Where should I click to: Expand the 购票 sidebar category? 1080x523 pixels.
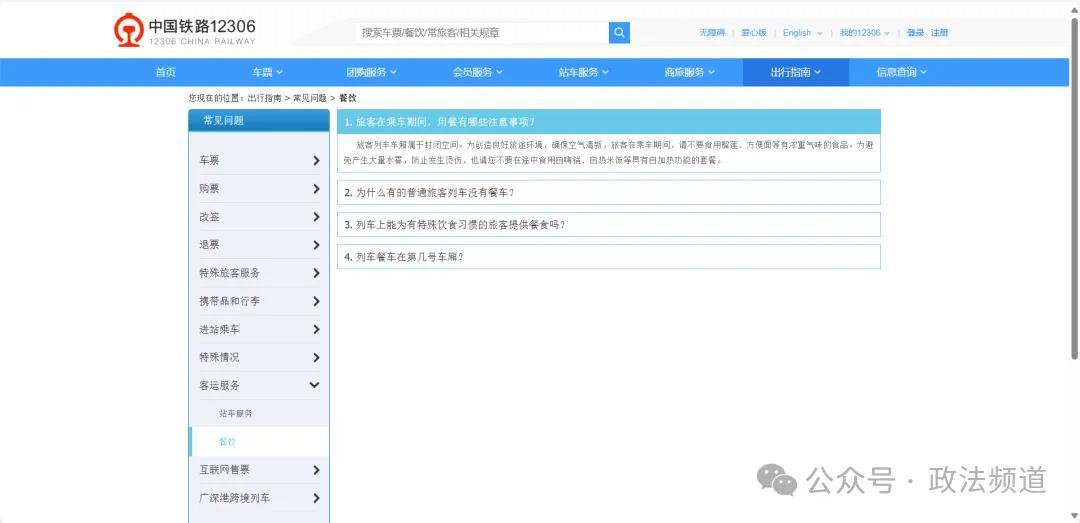(x=260, y=189)
